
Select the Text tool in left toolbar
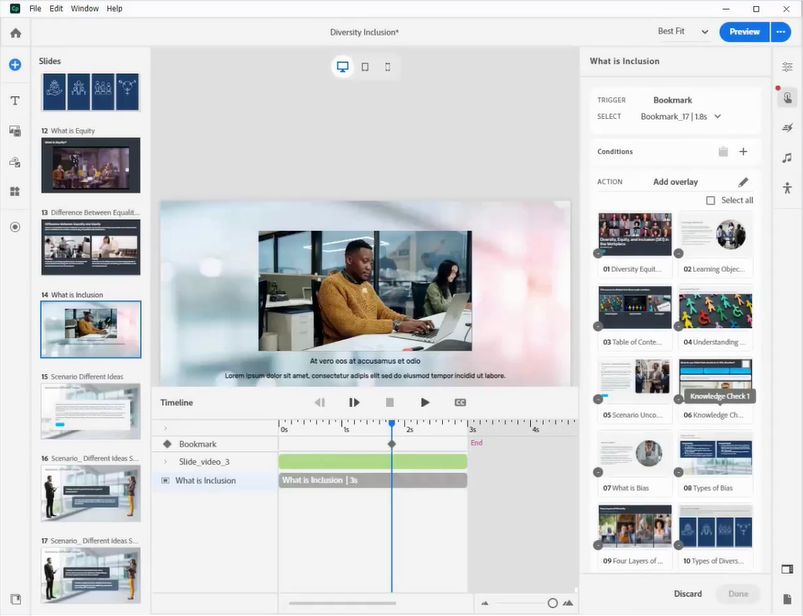click(x=15, y=100)
